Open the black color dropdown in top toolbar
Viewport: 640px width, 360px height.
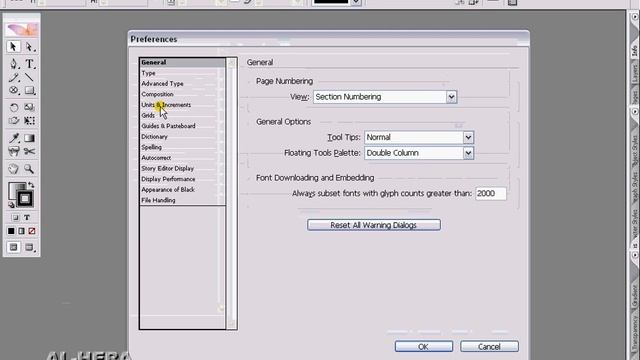point(356,2)
